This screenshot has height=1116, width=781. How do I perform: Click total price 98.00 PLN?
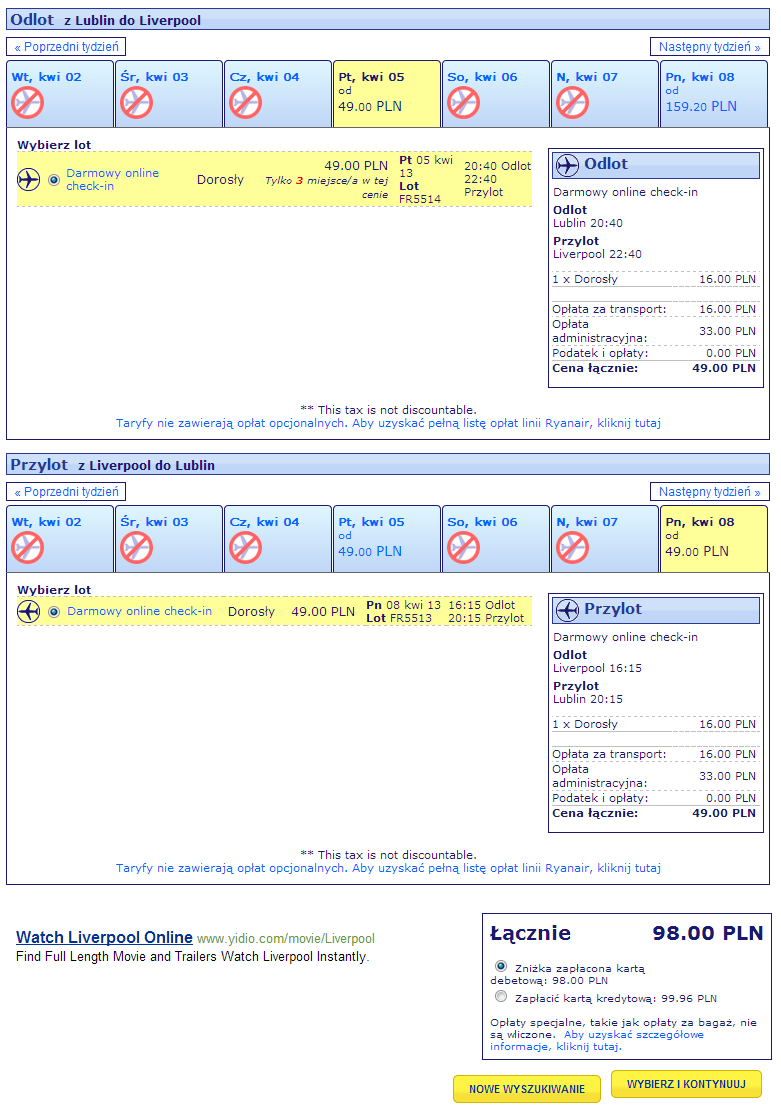[x=708, y=933]
